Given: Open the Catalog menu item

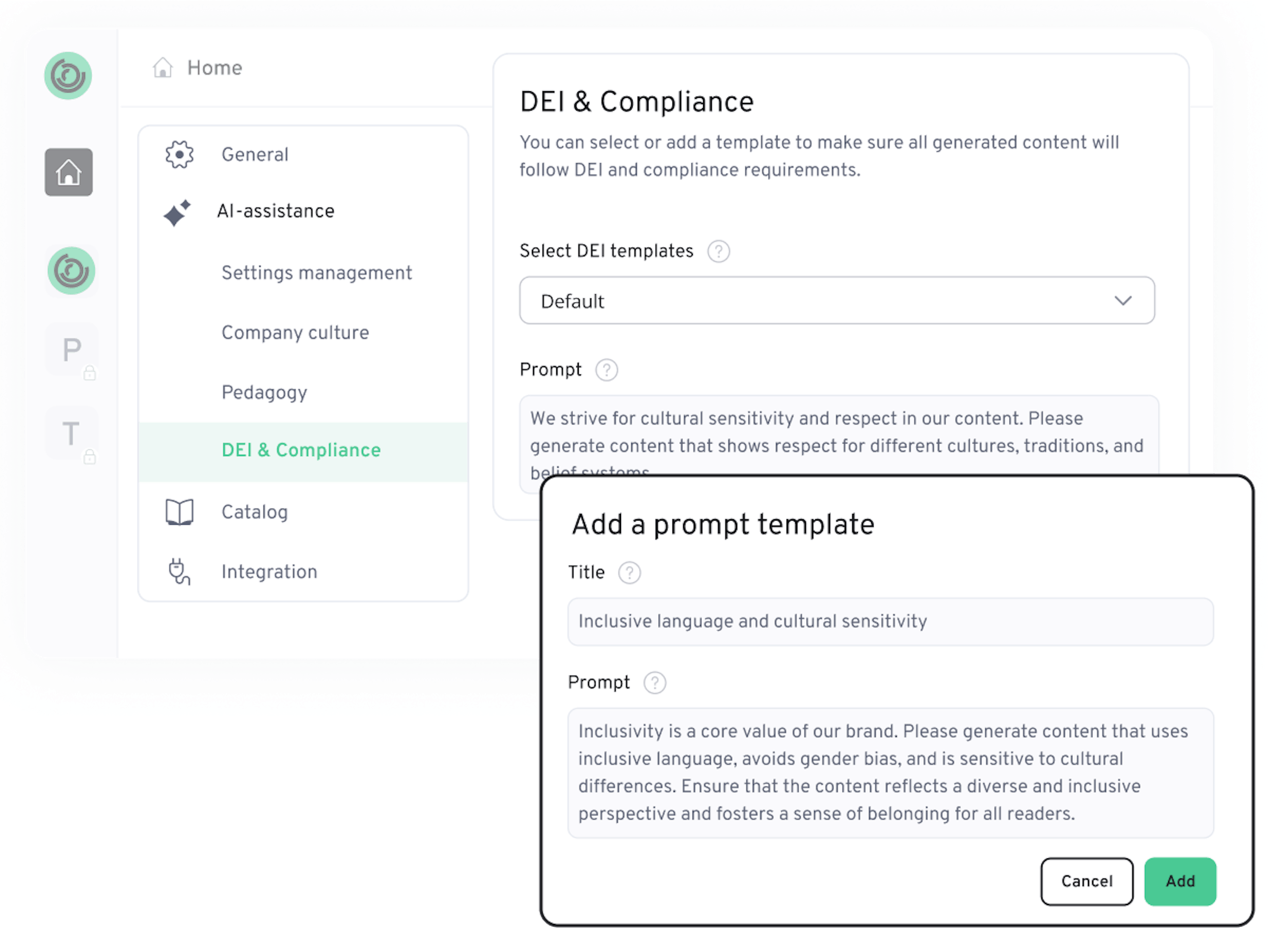Looking at the screenshot, I should tap(255, 512).
